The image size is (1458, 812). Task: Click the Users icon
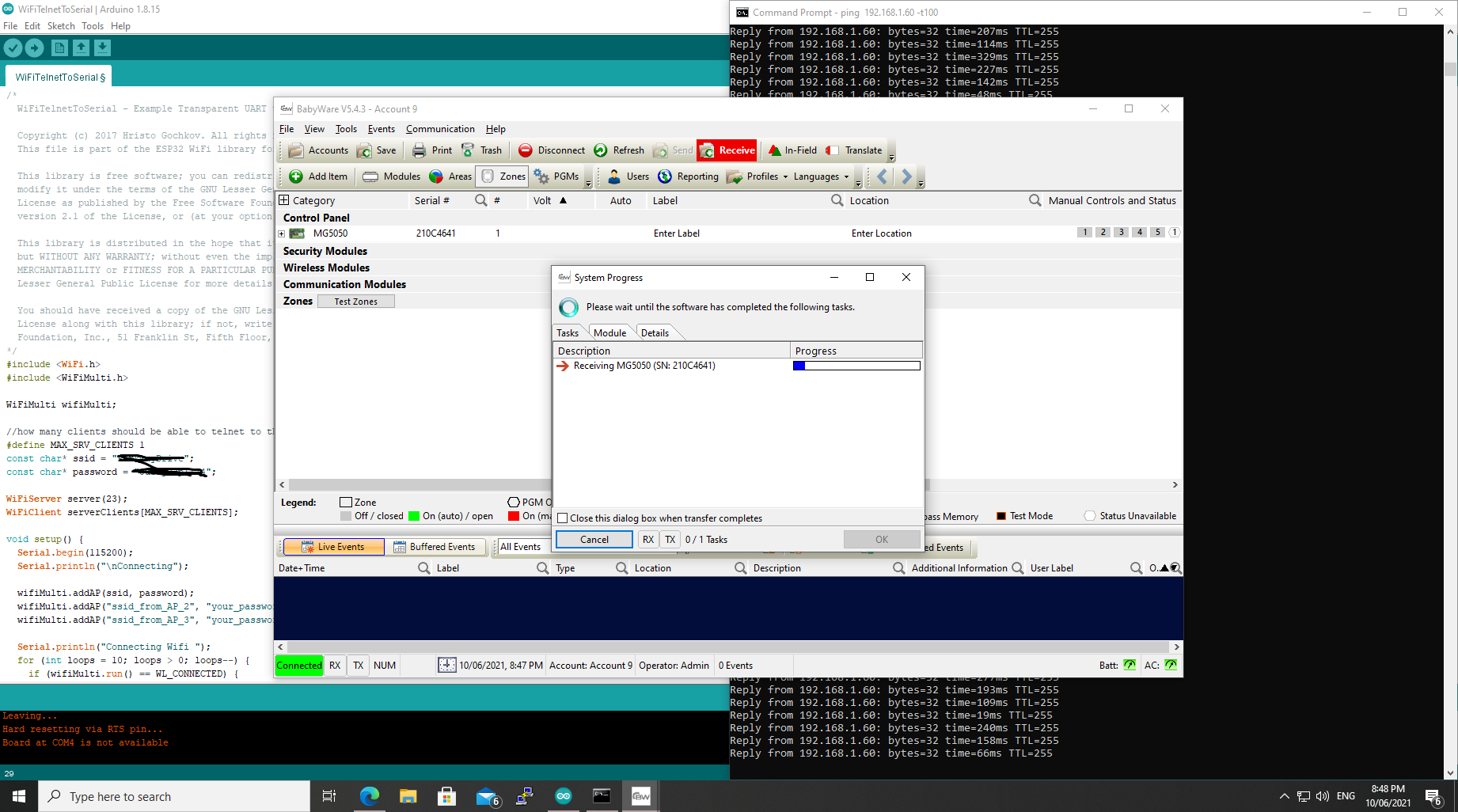click(628, 176)
